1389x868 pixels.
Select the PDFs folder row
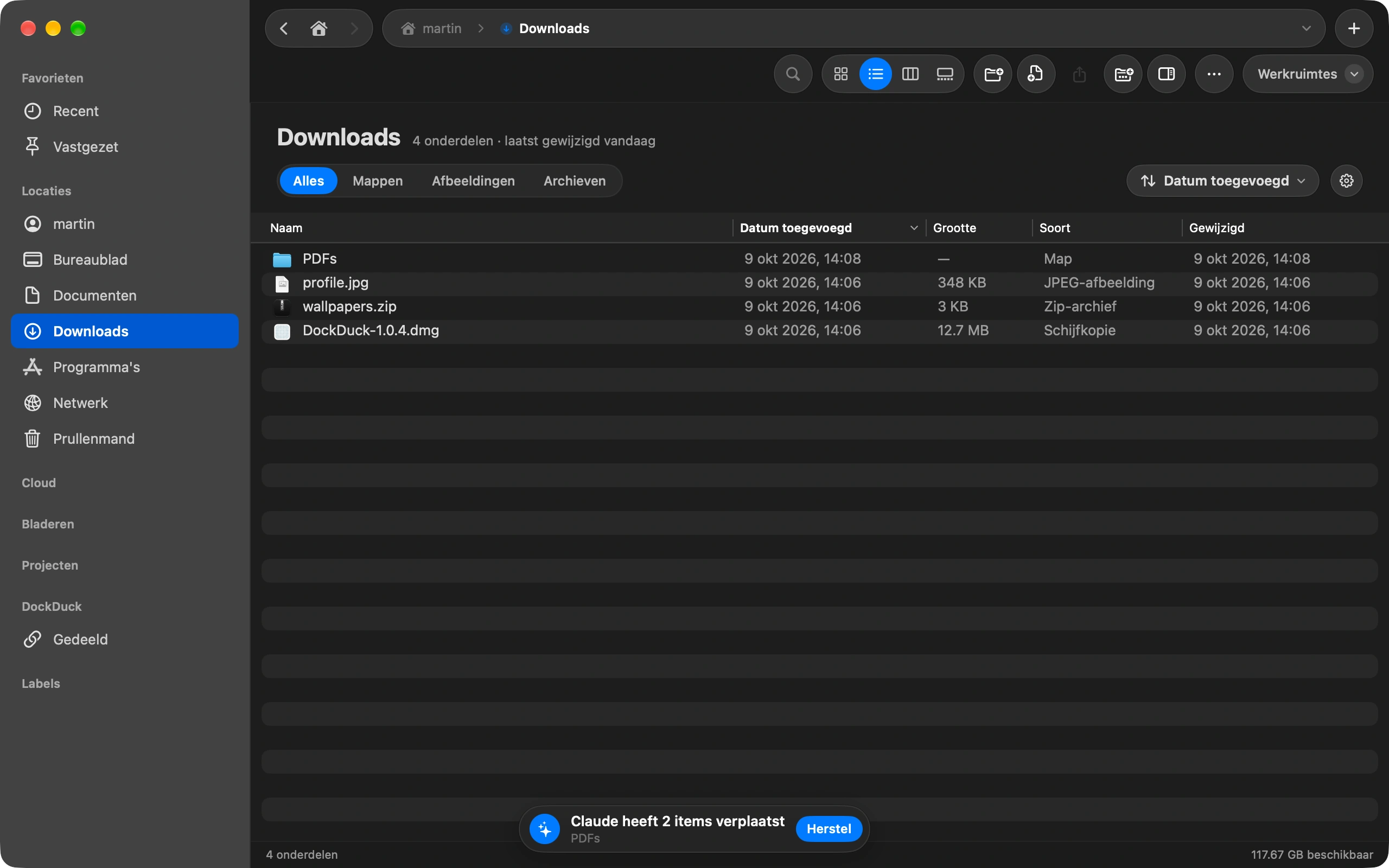coord(819,259)
